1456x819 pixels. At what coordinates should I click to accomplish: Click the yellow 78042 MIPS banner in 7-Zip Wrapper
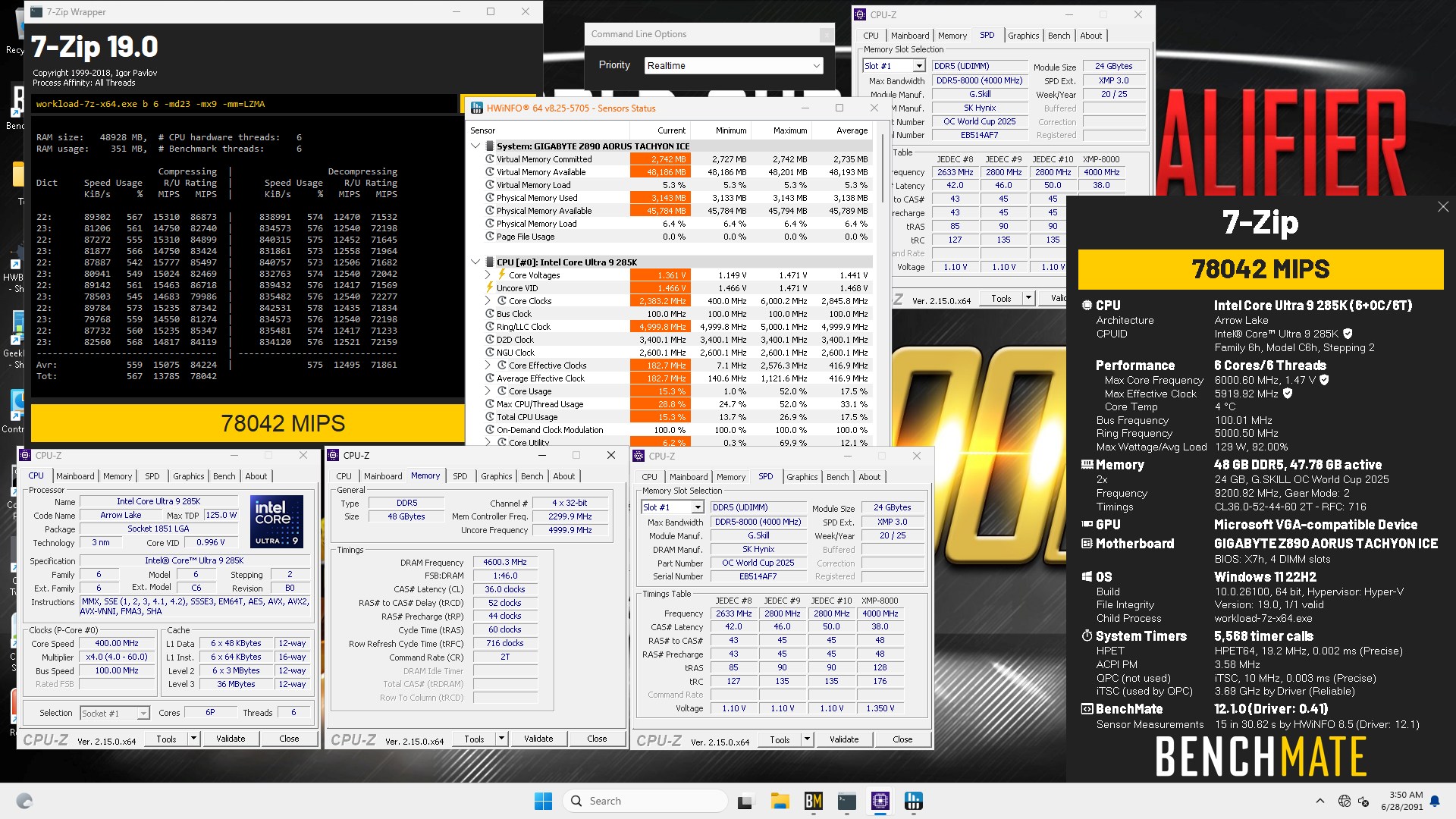[248, 423]
